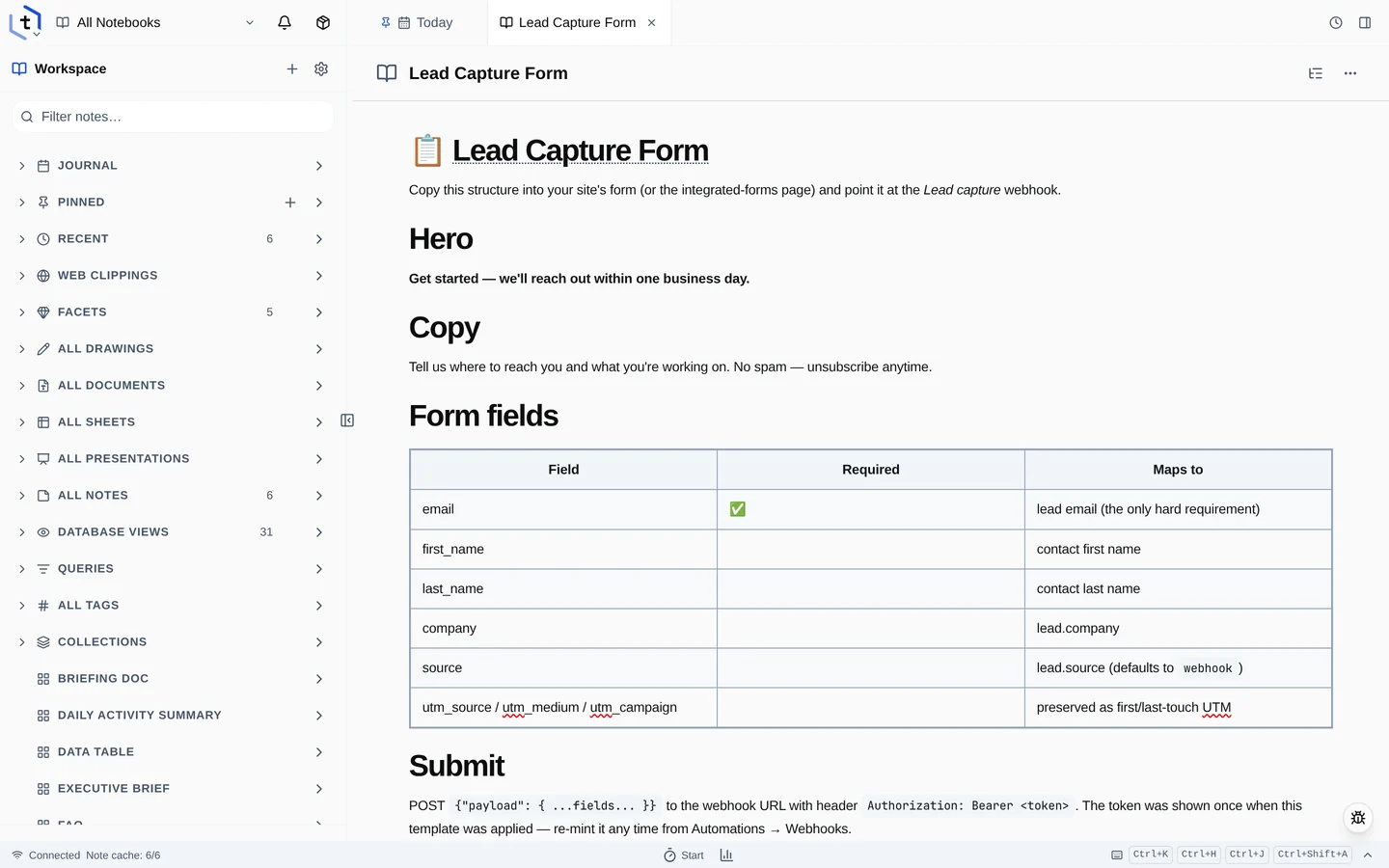The image size is (1389, 868).
Task: Click the Collections stack icon
Action: point(43,642)
